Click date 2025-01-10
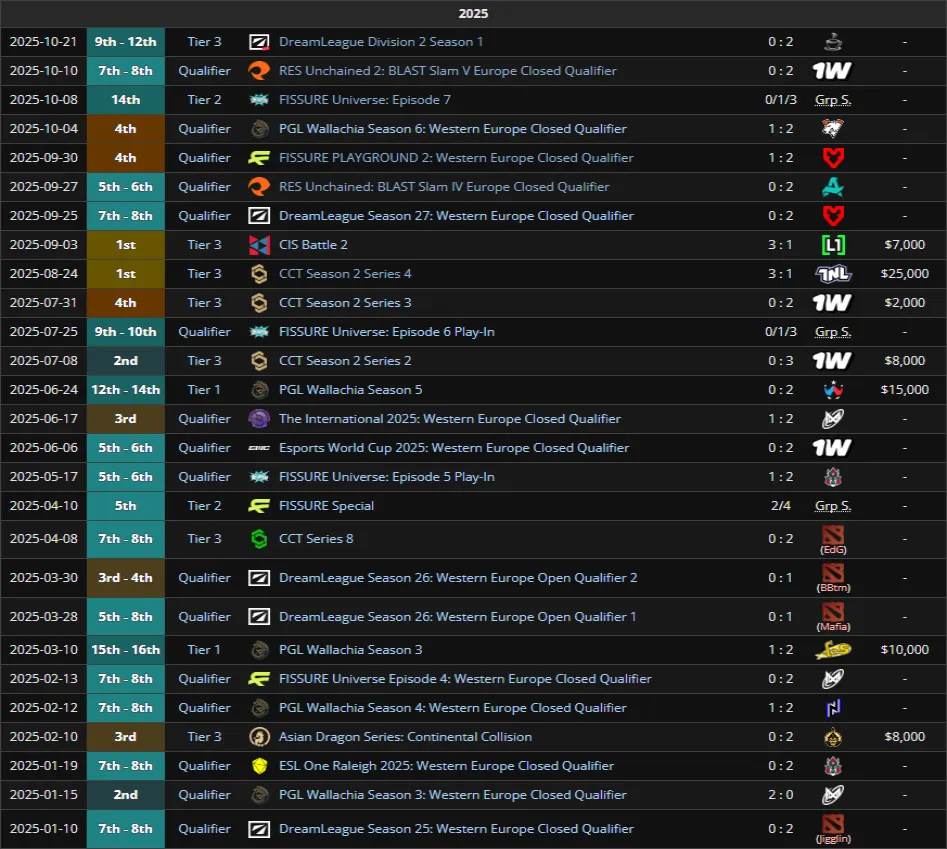The image size is (947, 849). pyautogui.click(x=43, y=828)
